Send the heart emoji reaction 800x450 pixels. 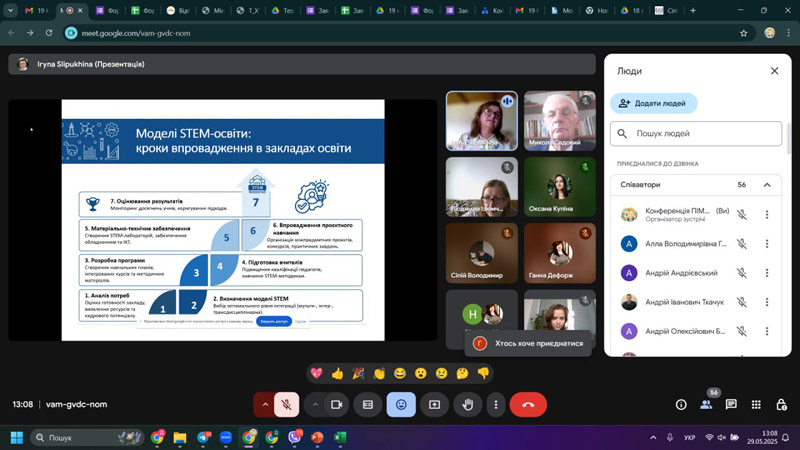(x=316, y=373)
